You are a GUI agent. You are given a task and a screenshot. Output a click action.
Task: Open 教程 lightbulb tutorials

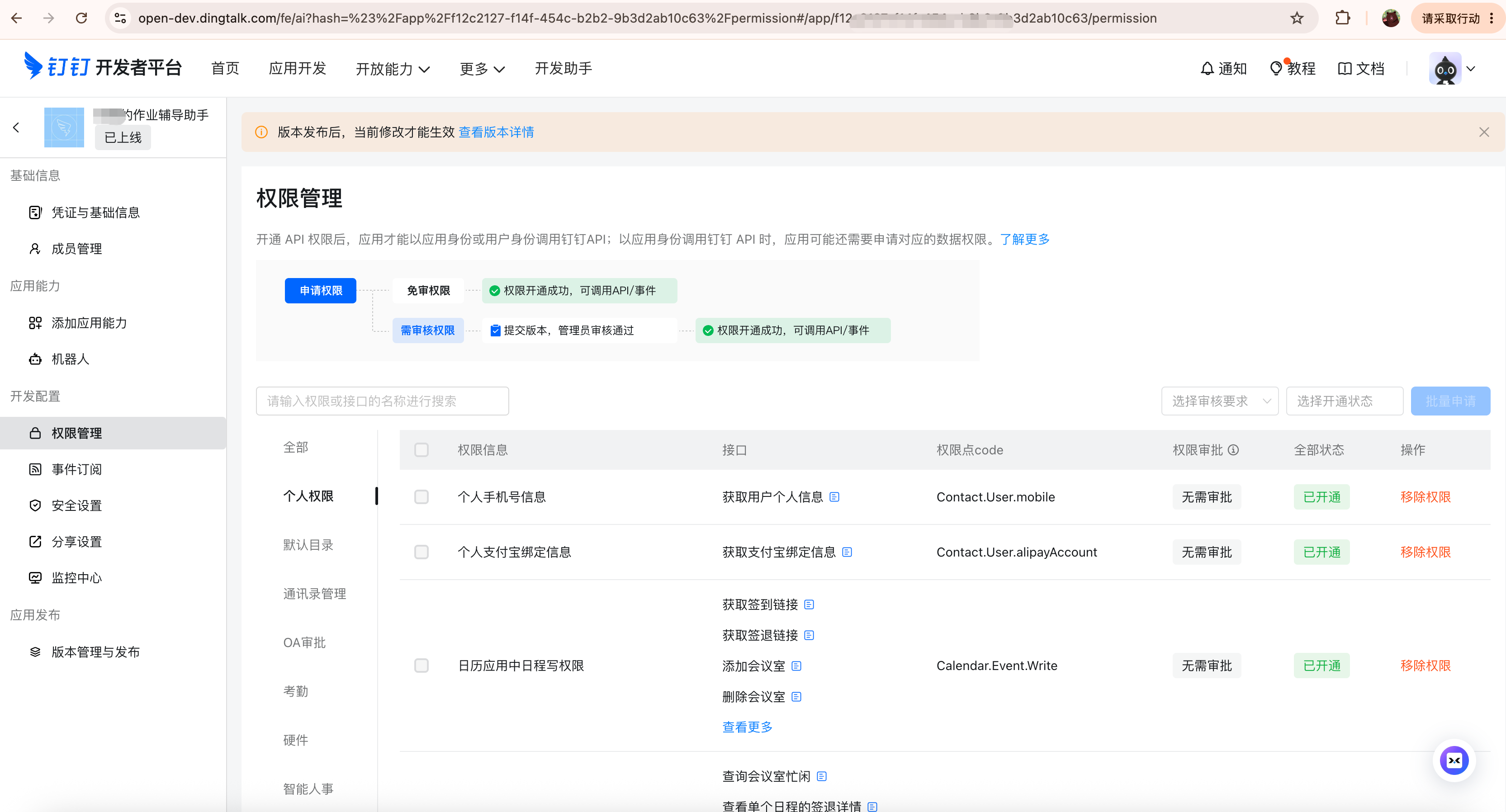(1293, 68)
